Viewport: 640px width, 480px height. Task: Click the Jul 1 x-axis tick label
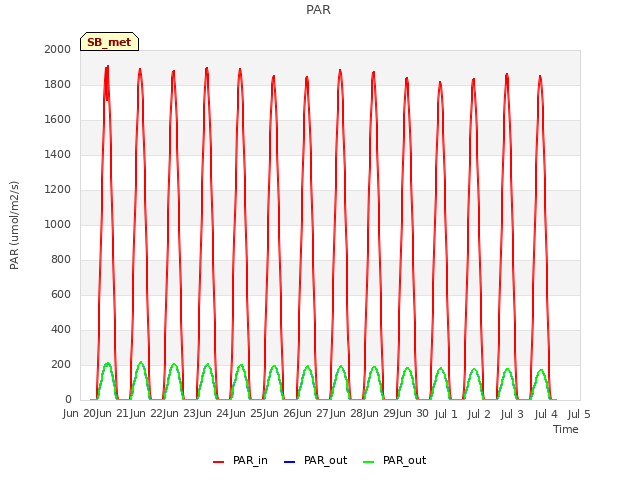click(x=446, y=414)
